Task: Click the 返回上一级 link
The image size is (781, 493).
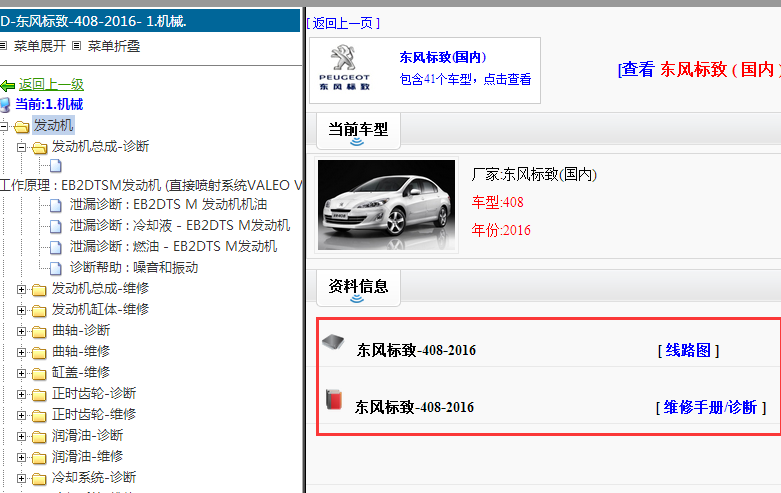Action: pos(51,85)
